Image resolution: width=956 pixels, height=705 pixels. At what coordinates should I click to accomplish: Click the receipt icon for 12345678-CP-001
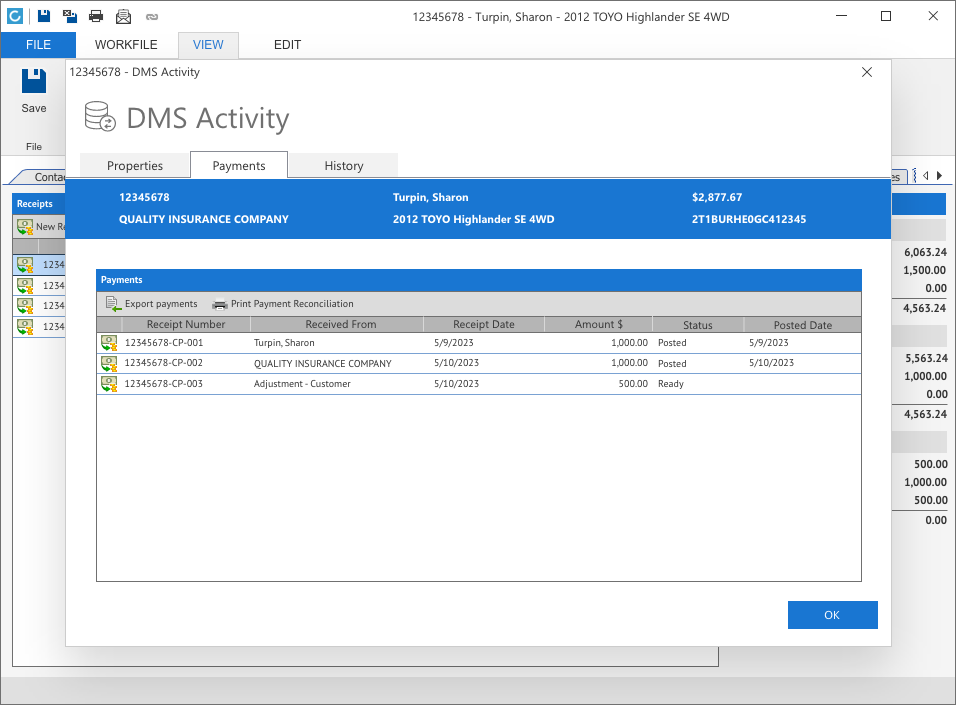pos(109,343)
